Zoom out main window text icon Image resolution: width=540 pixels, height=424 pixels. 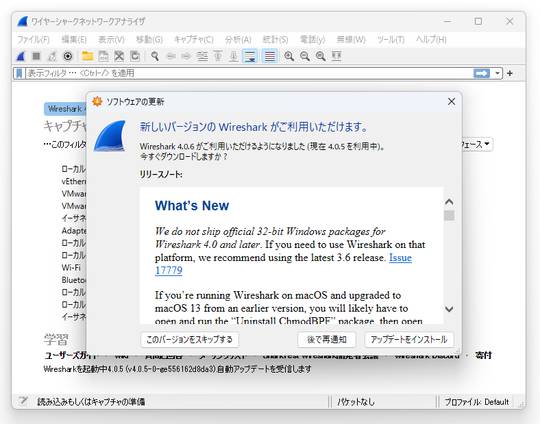[x=305, y=56]
